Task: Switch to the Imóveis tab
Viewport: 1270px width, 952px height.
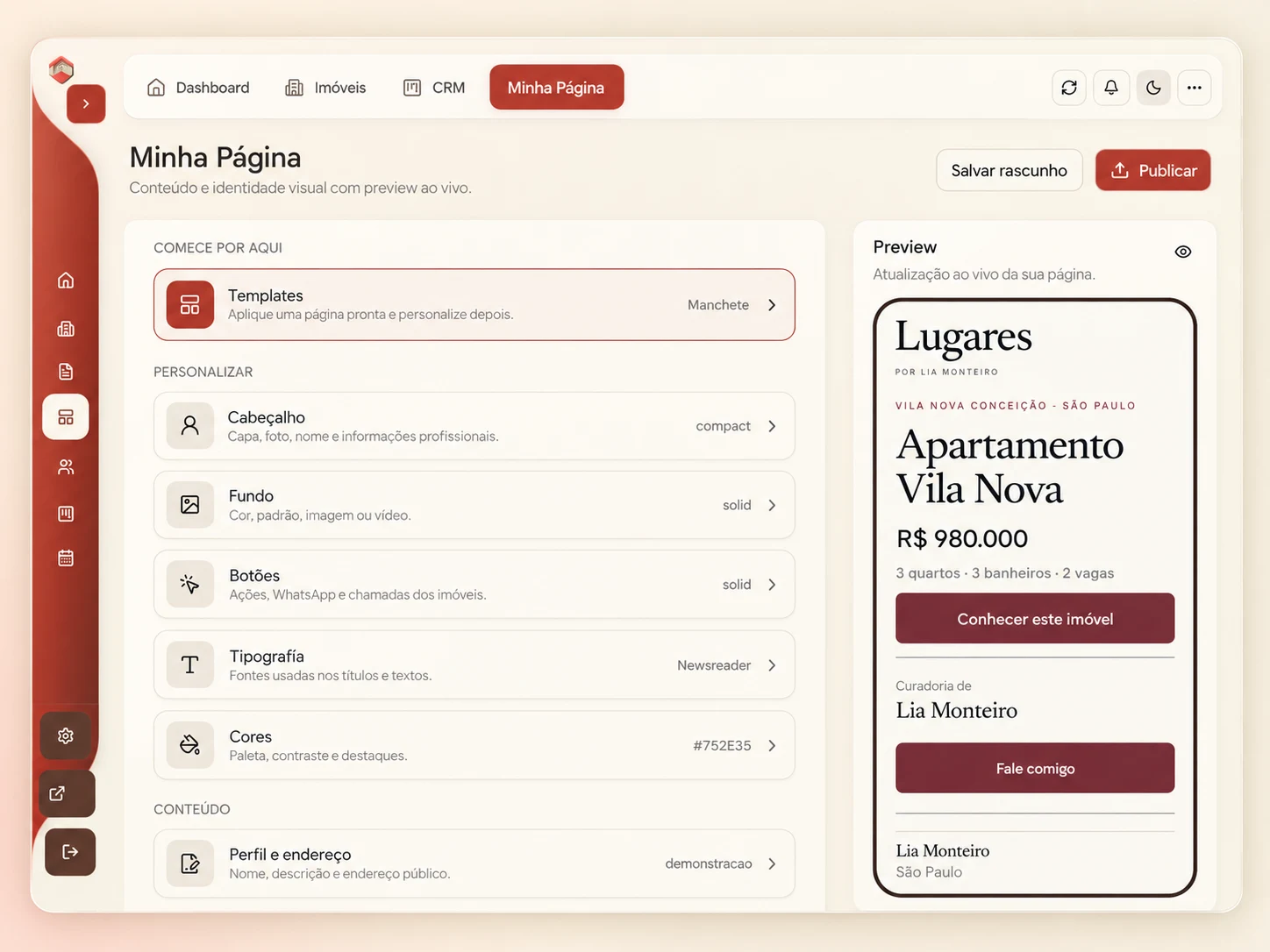Action: click(326, 88)
